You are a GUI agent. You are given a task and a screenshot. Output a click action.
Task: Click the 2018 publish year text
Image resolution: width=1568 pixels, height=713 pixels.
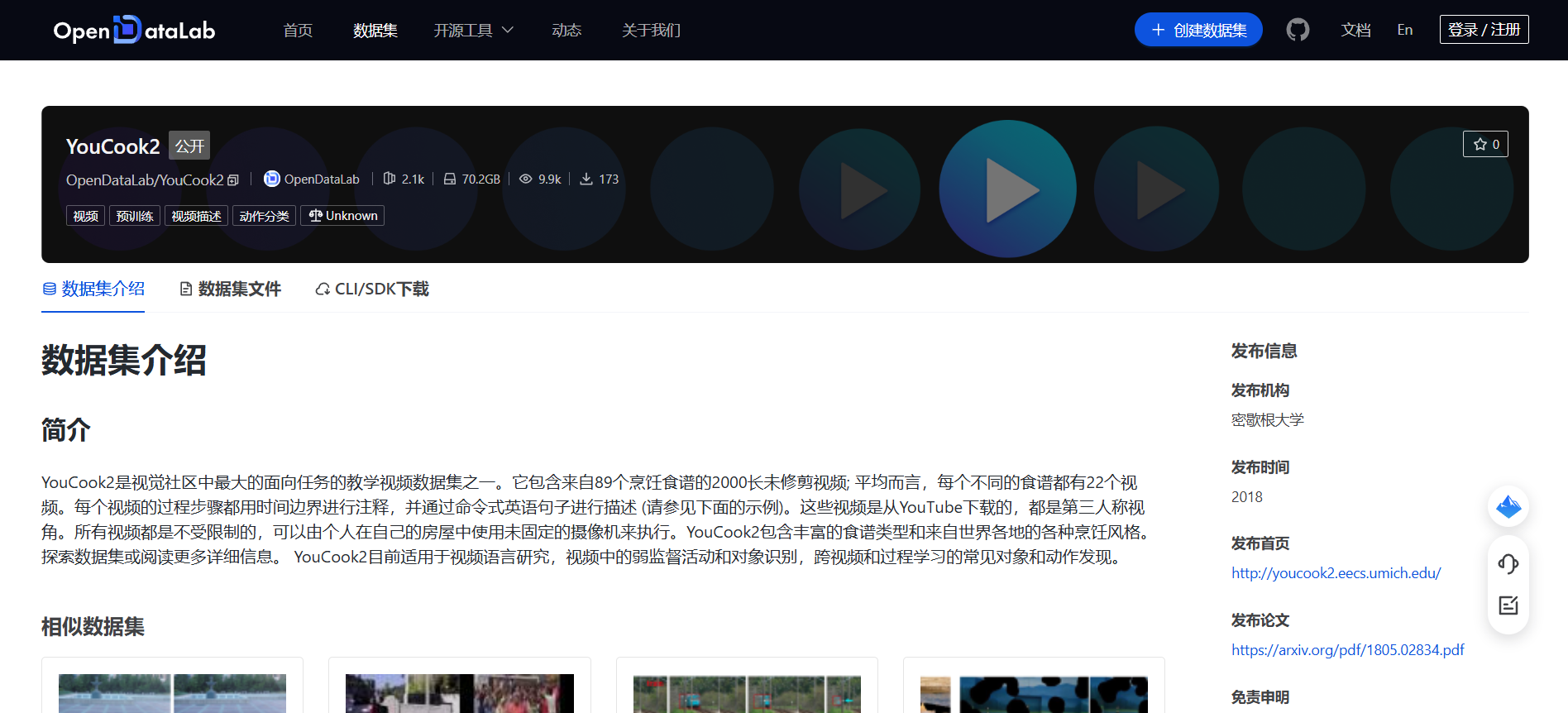tap(1247, 497)
